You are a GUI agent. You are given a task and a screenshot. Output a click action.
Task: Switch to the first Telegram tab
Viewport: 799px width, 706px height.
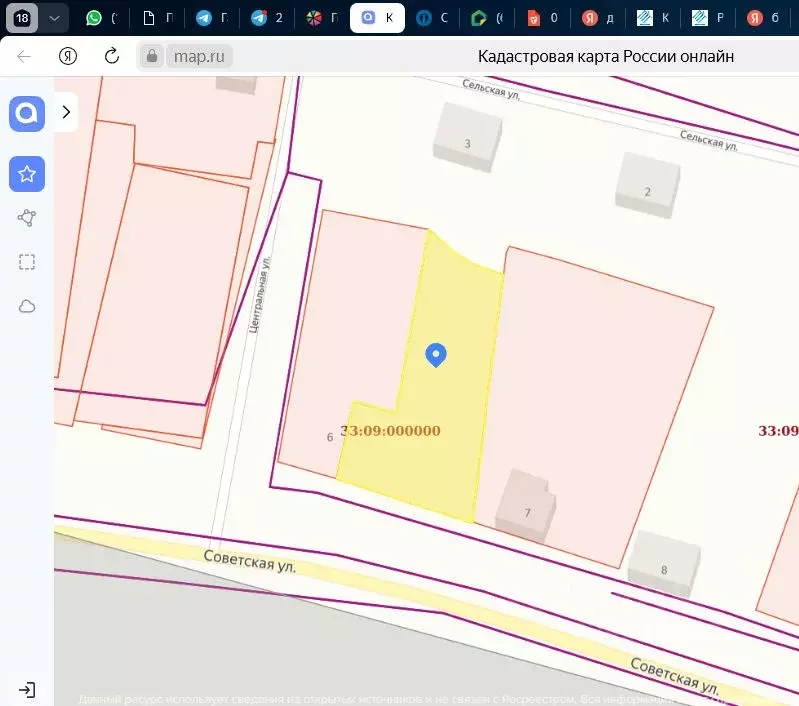pyautogui.click(x=212, y=18)
